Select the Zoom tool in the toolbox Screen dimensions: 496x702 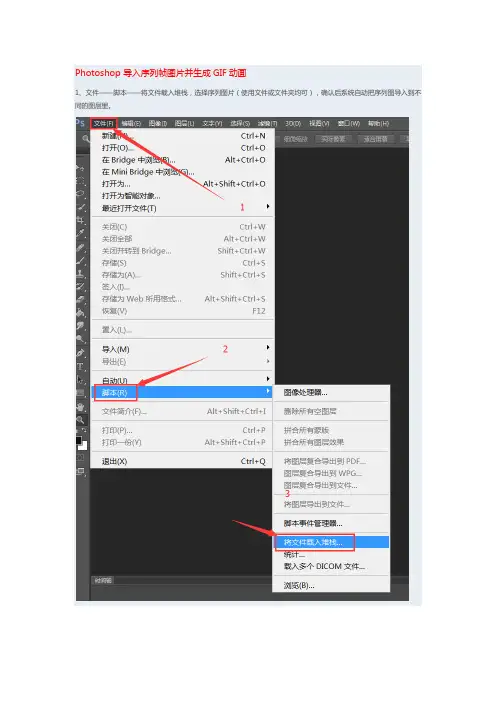[x=81, y=420]
